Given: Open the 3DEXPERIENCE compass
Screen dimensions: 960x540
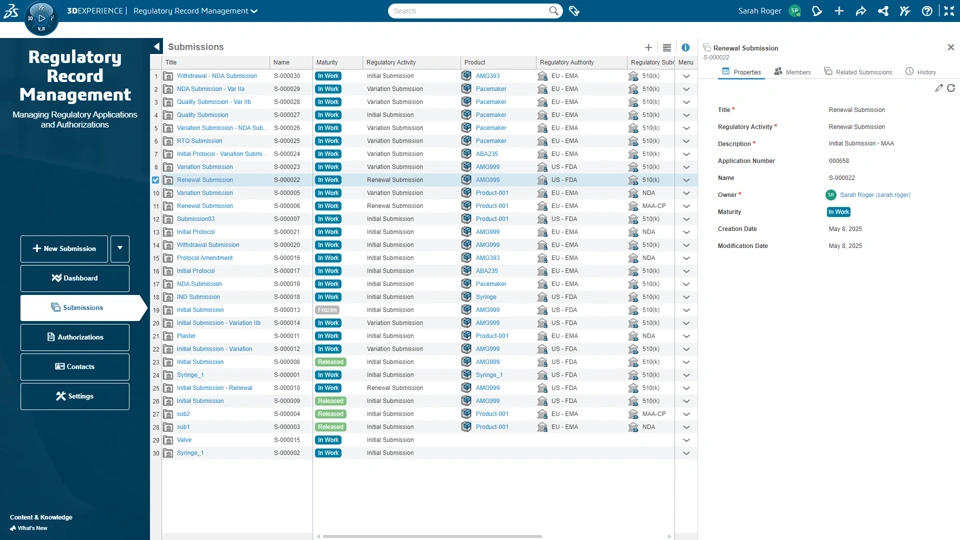Looking at the screenshot, I should [41, 18].
